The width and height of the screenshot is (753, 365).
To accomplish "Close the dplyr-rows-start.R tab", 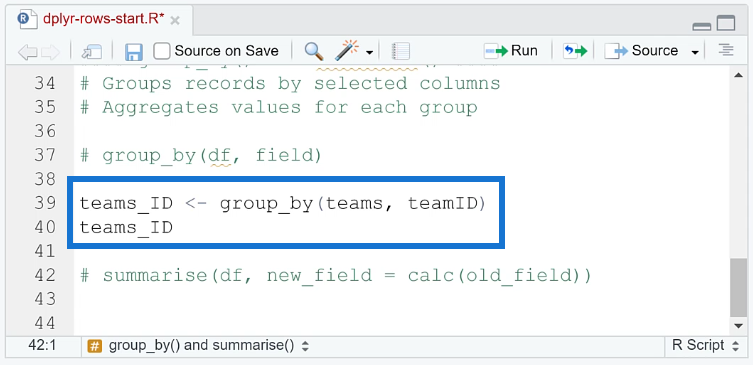I will pos(175,21).
